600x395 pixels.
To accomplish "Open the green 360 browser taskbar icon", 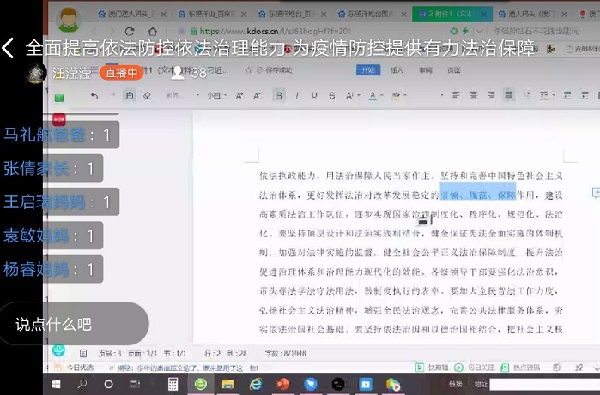I will tap(201, 384).
